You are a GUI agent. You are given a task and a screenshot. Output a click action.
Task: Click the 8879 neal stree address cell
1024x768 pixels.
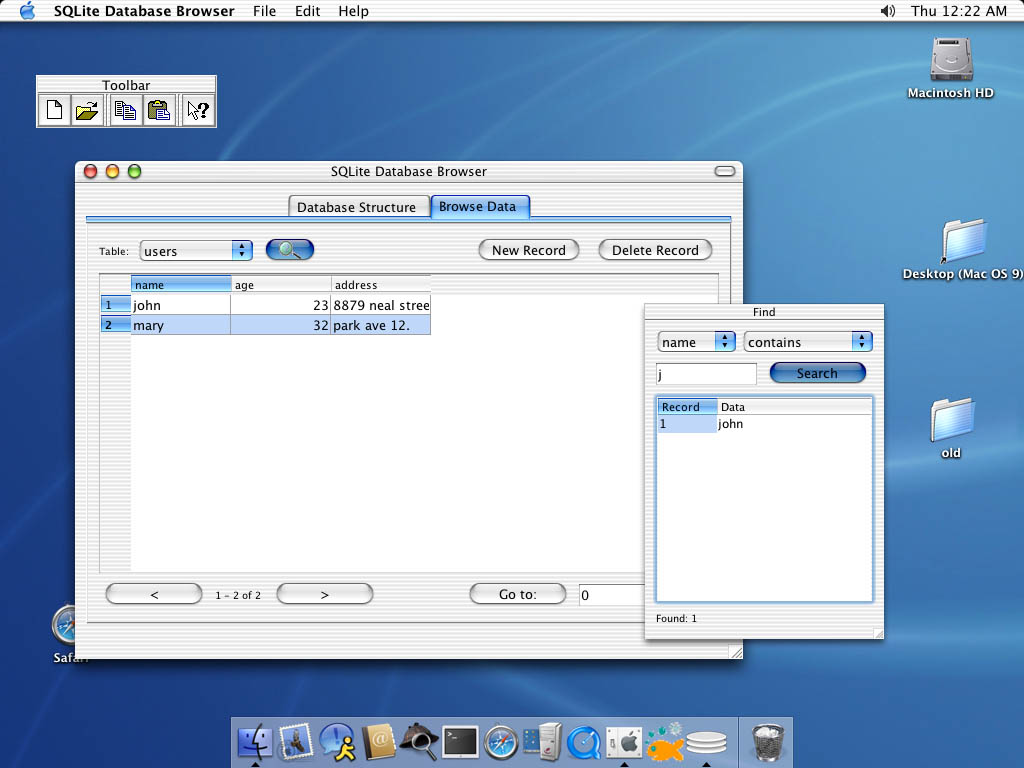click(x=381, y=305)
